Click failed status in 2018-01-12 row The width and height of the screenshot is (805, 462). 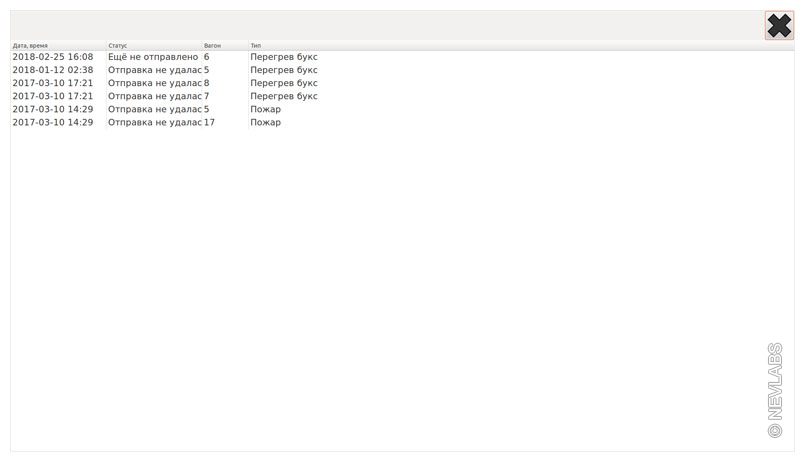(x=155, y=70)
